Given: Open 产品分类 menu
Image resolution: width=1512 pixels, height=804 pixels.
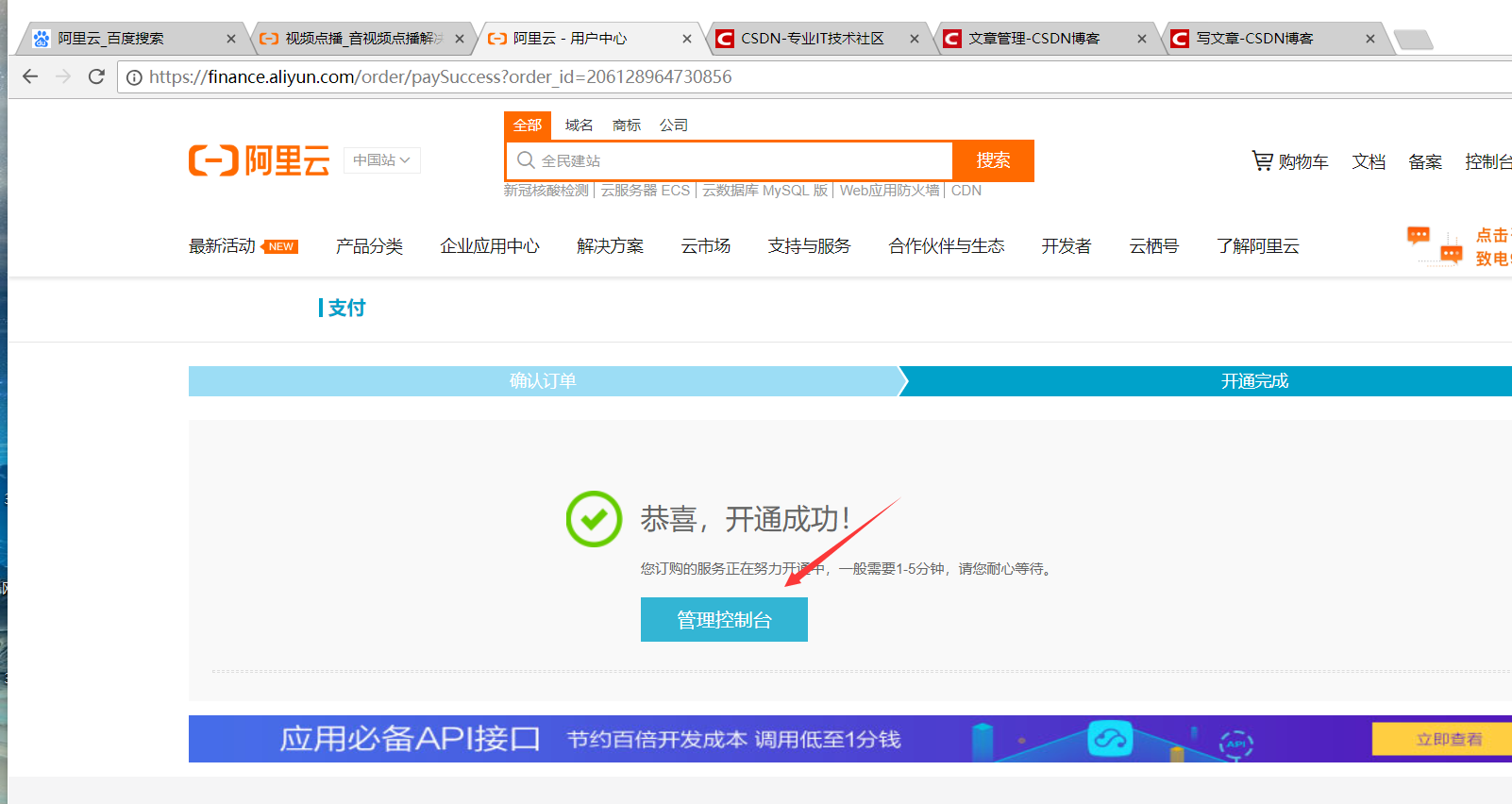Looking at the screenshot, I should point(369,246).
